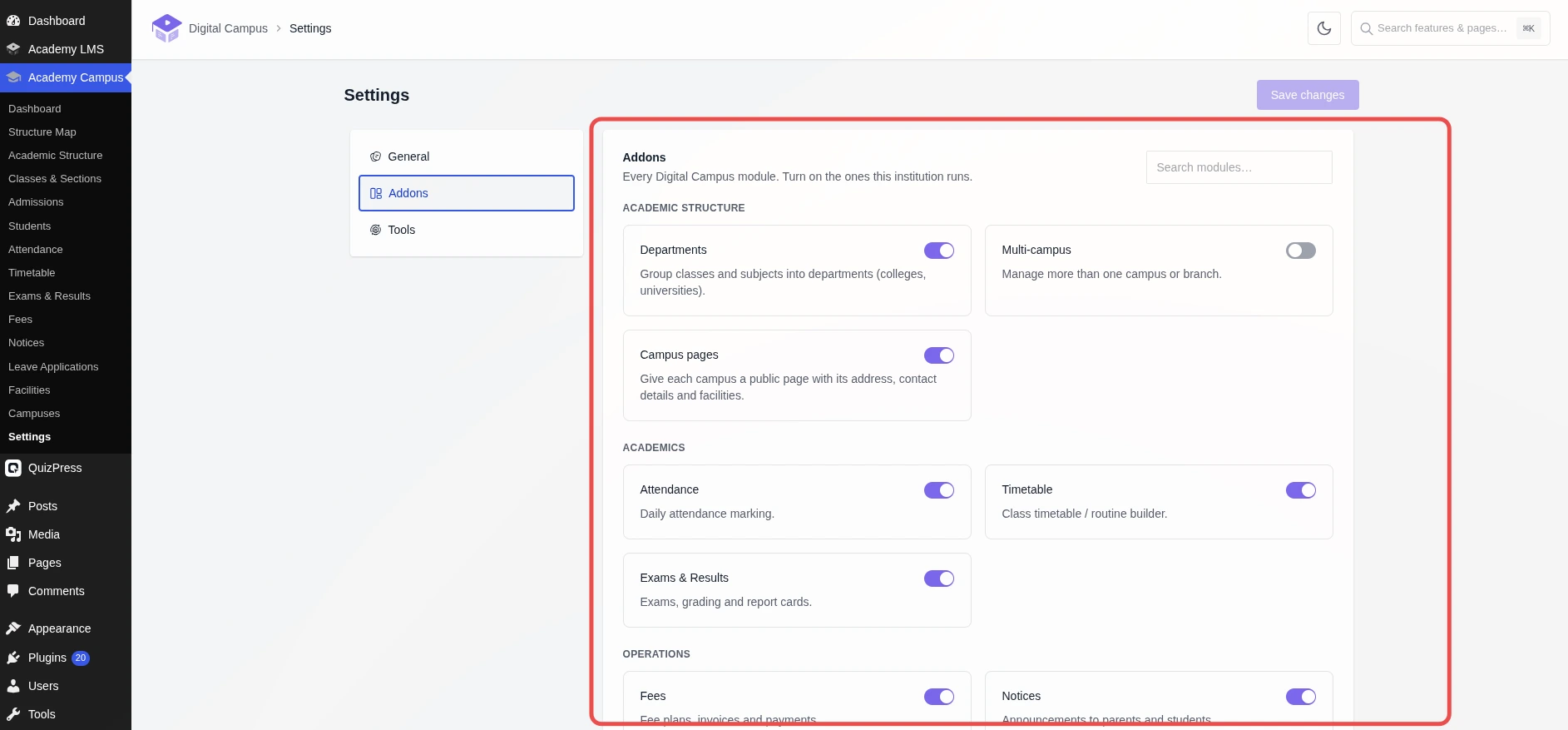Open the General settings tab
Screen dimensions: 1568x730
click(x=467, y=156)
